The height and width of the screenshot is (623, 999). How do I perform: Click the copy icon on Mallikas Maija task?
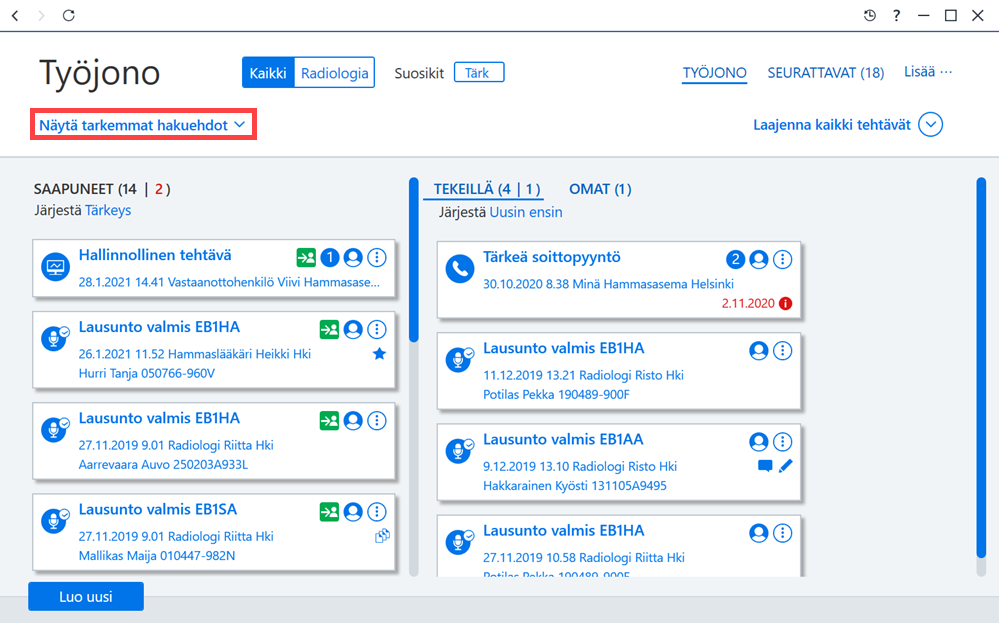tap(382, 536)
